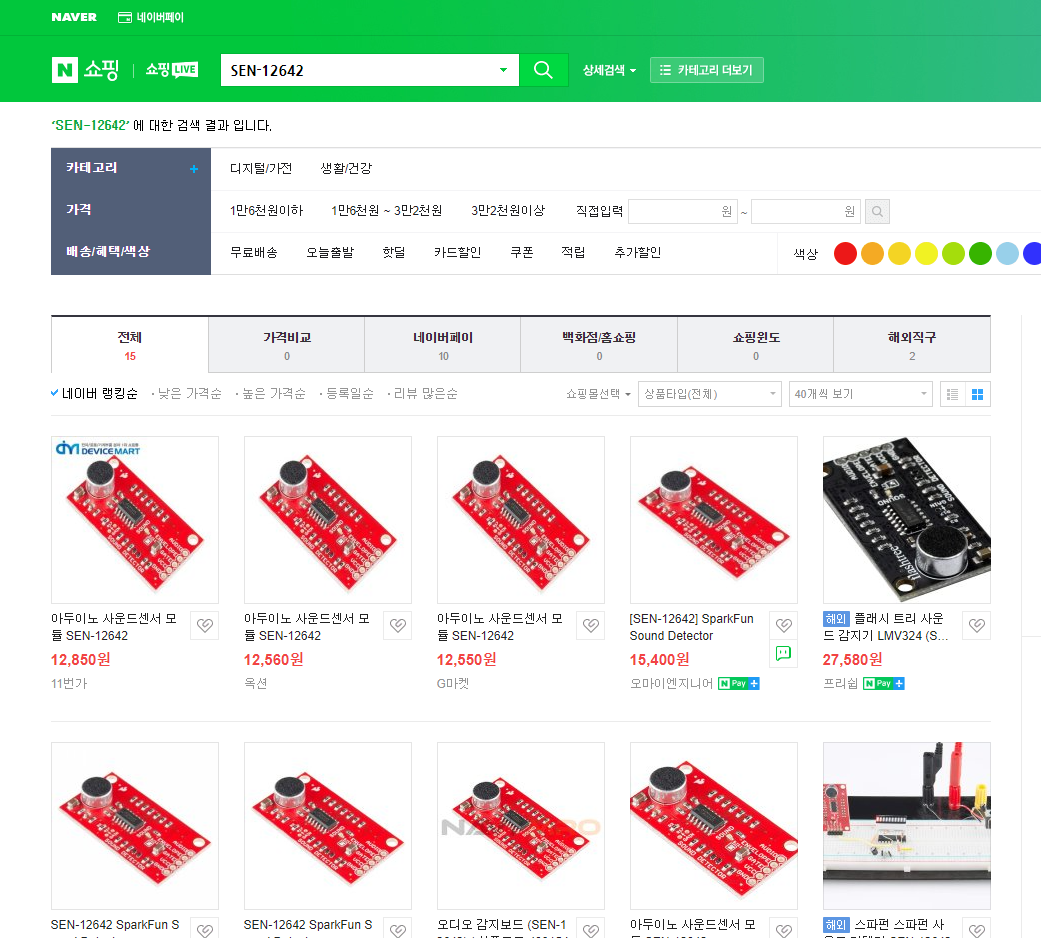Open 40개씩 보기 combo box

tap(860, 394)
